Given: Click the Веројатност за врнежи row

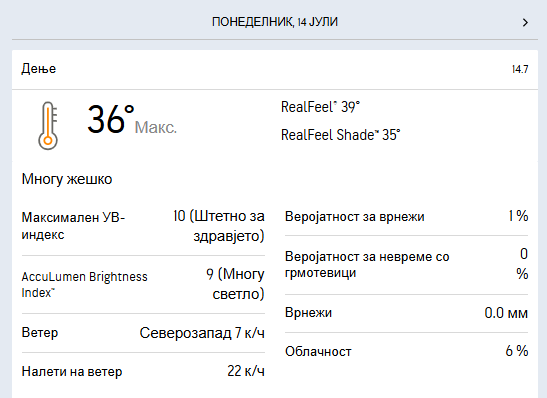Looking at the screenshot, I should pyautogui.click(x=406, y=216).
